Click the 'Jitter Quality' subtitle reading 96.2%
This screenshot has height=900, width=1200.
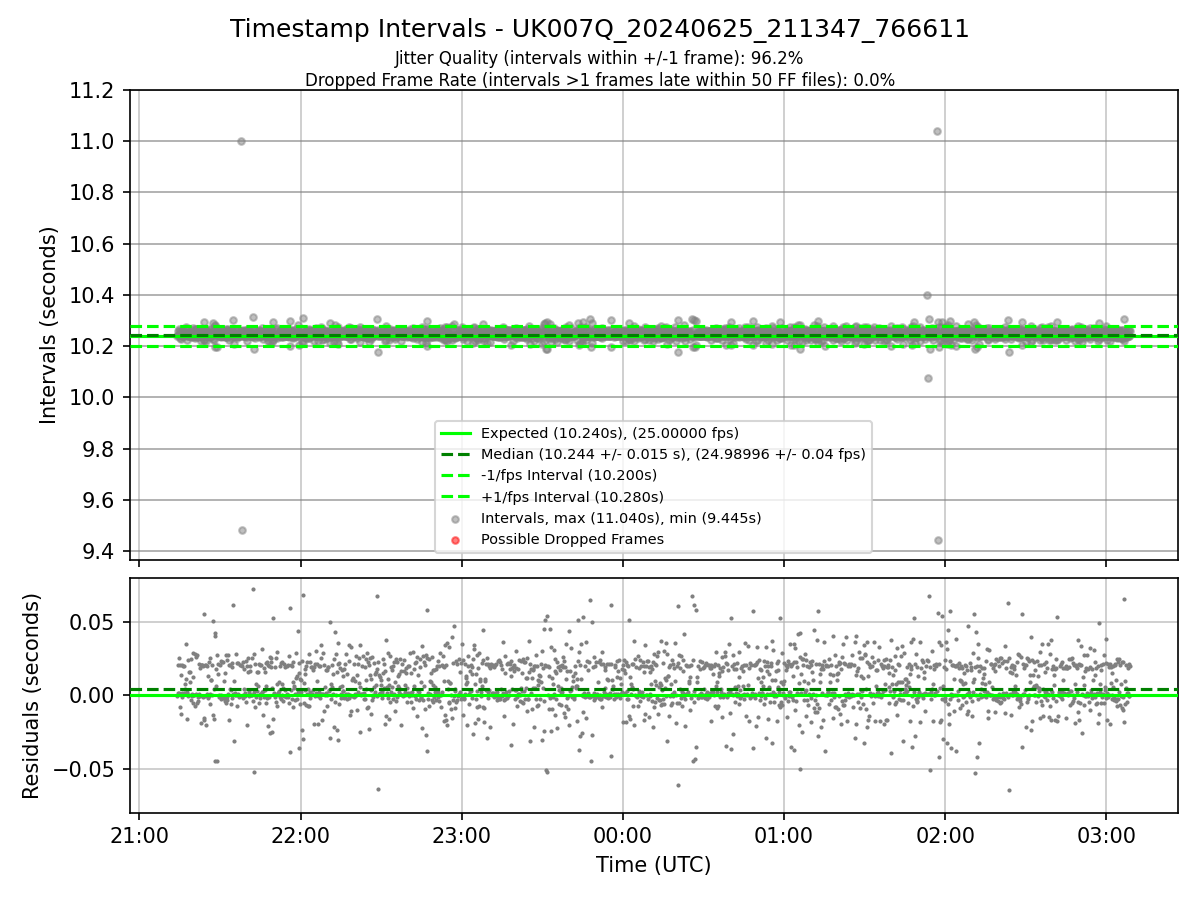[599, 58]
